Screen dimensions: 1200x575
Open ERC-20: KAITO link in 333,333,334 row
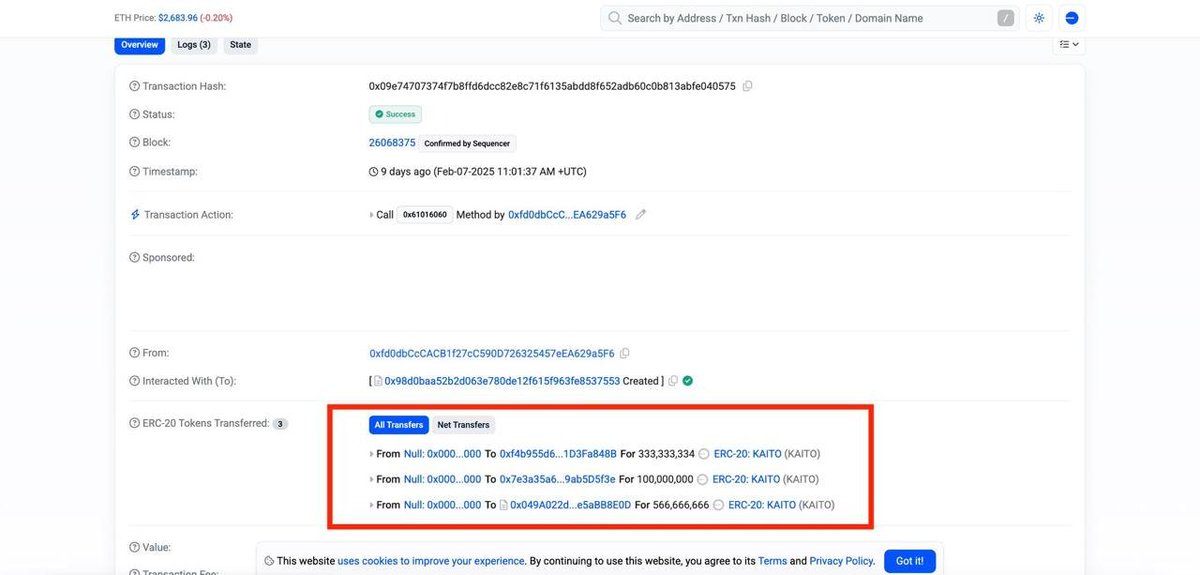point(747,454)
